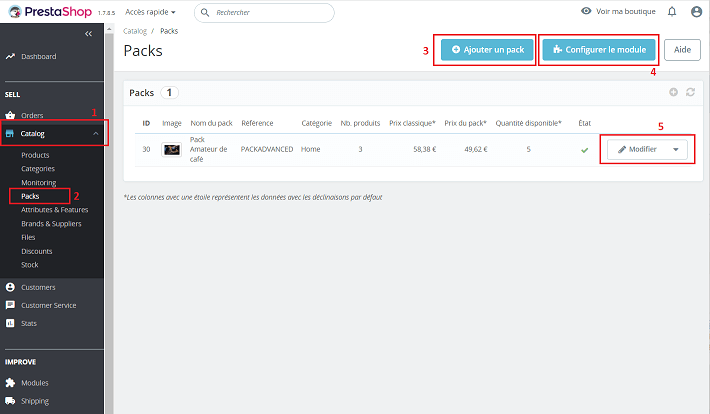The height and width of the screenshot is (414, 710).
Task: Open the user account avatar icon
Action: (697, 12)
